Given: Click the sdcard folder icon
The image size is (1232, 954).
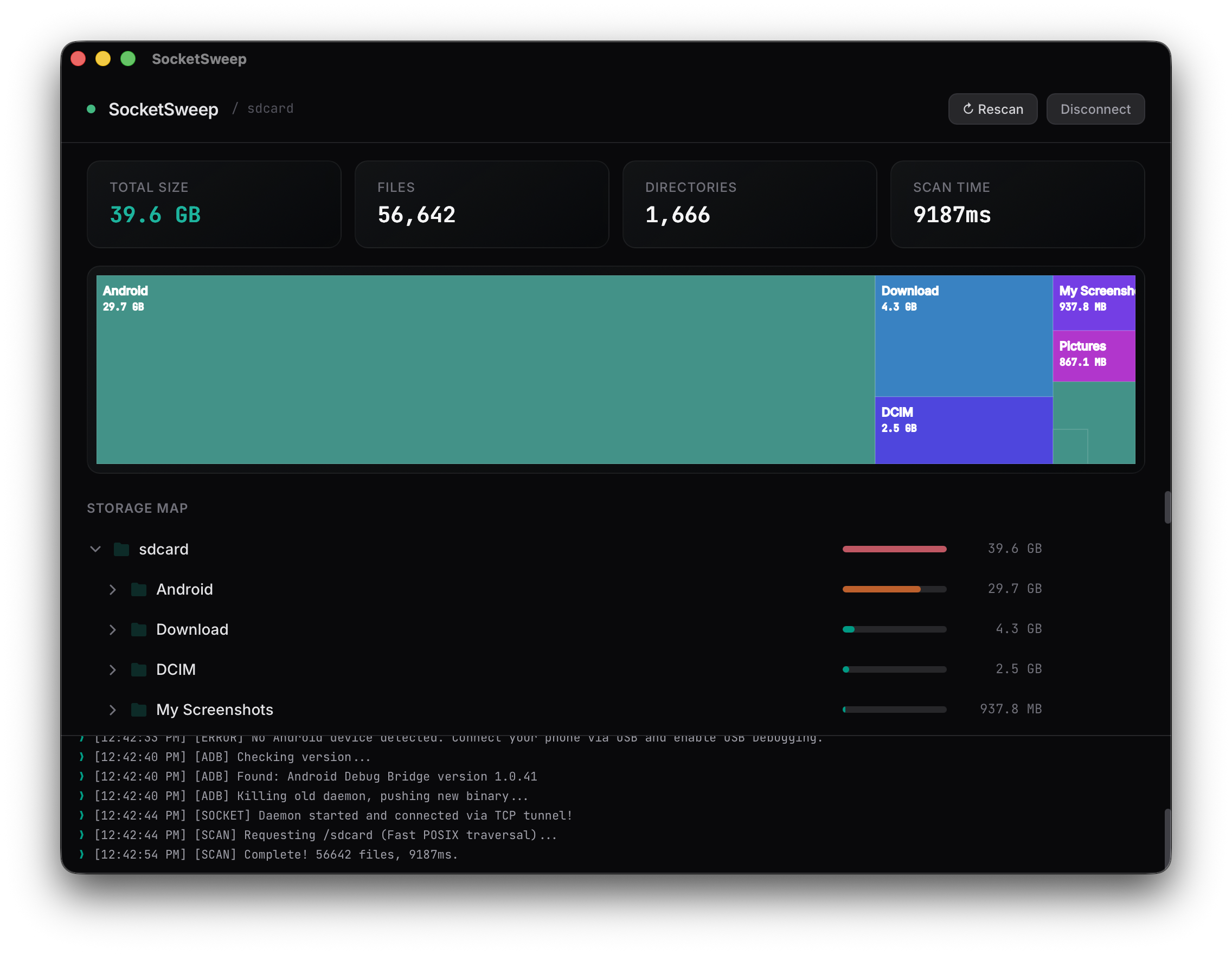Looking at the screenshot, I should [x=121, y=549].
